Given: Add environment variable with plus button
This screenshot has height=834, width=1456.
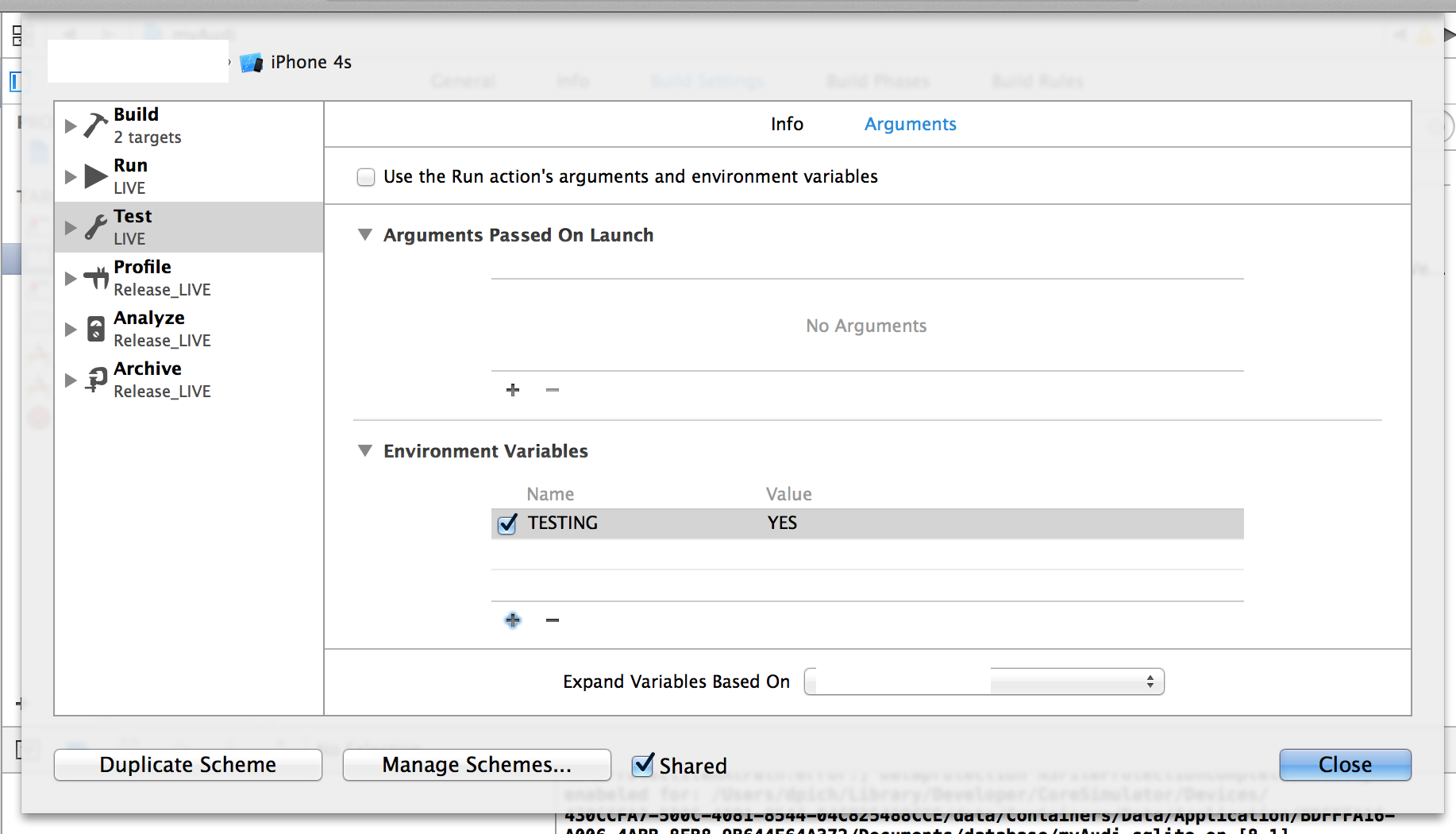Looking at the screenshot, I should click(513, 620).
